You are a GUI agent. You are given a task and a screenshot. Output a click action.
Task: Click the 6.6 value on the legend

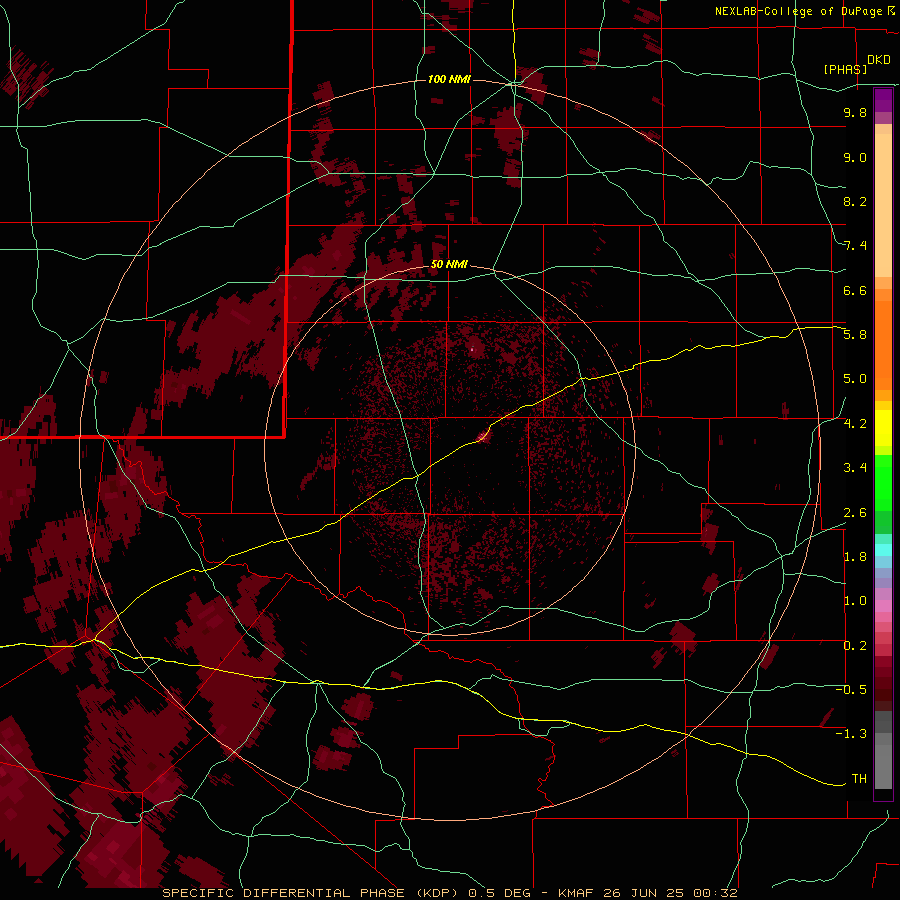[855, 290]
